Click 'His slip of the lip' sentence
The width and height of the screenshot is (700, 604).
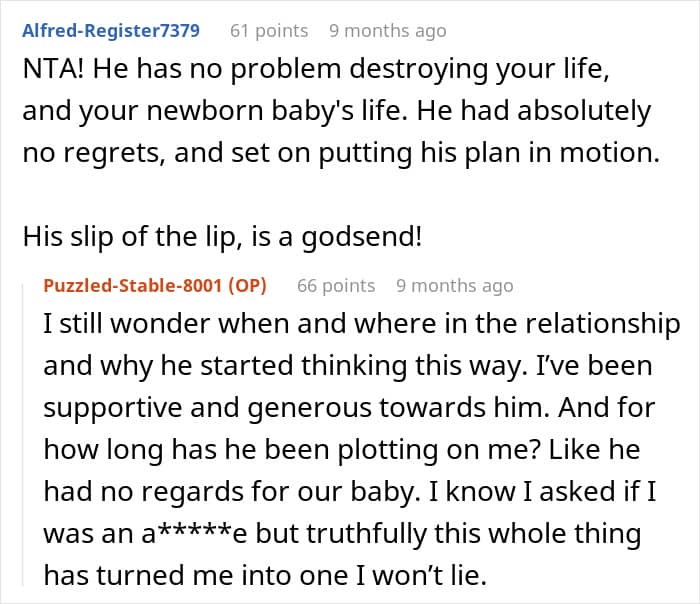click(222, 237)
